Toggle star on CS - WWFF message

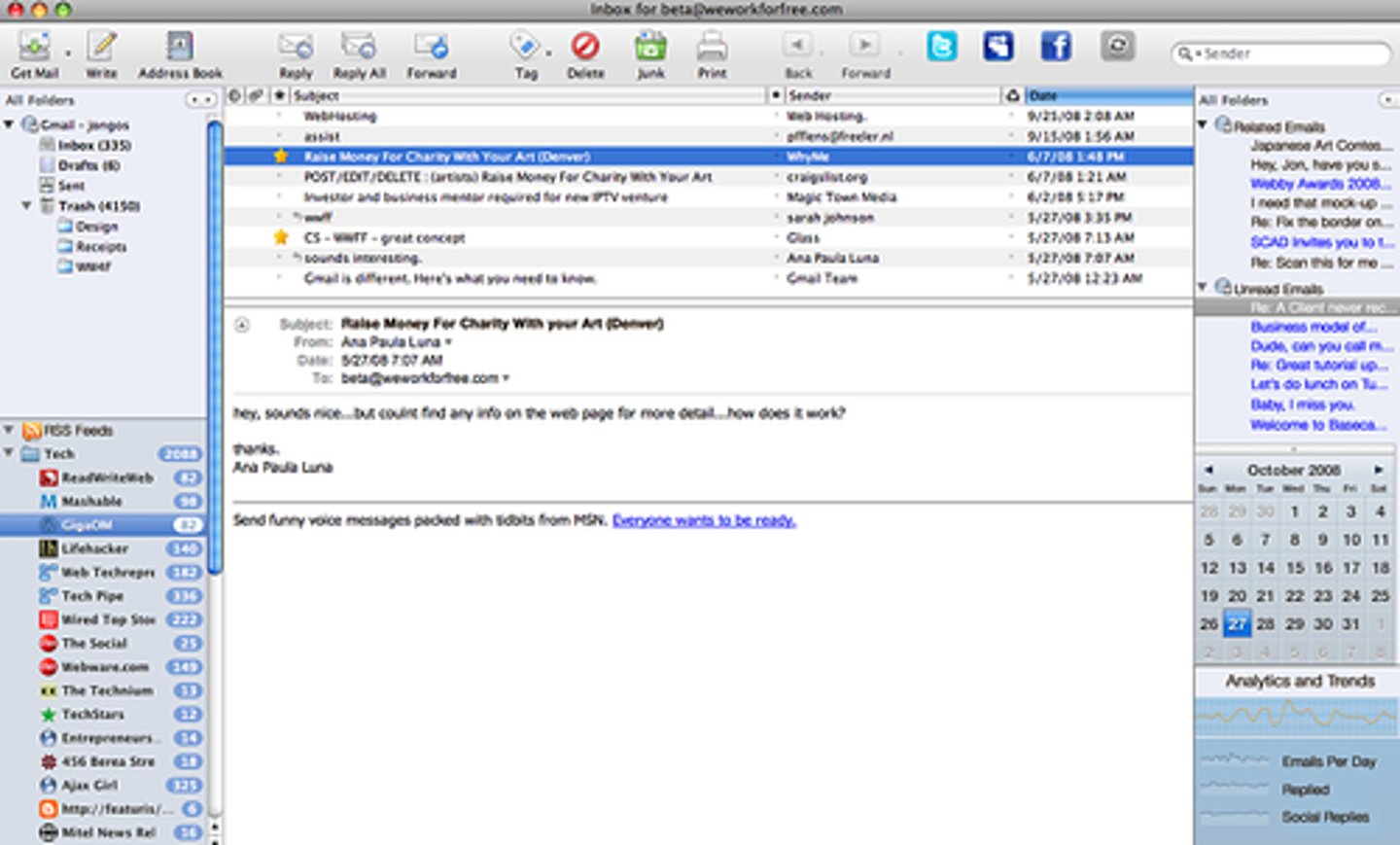click(x=281, y=237)
